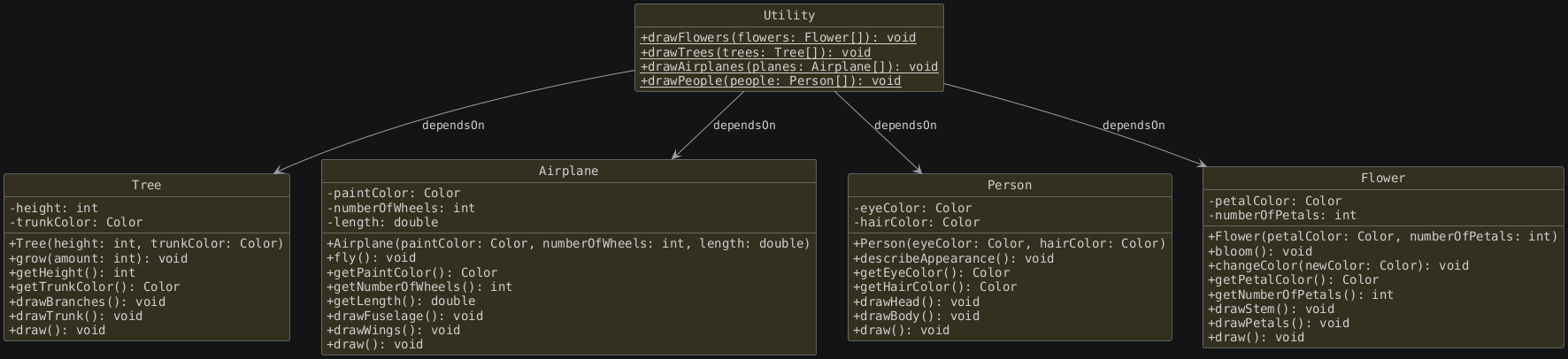
Task: Click the Tree constructor signature
Action: point(146,243)
